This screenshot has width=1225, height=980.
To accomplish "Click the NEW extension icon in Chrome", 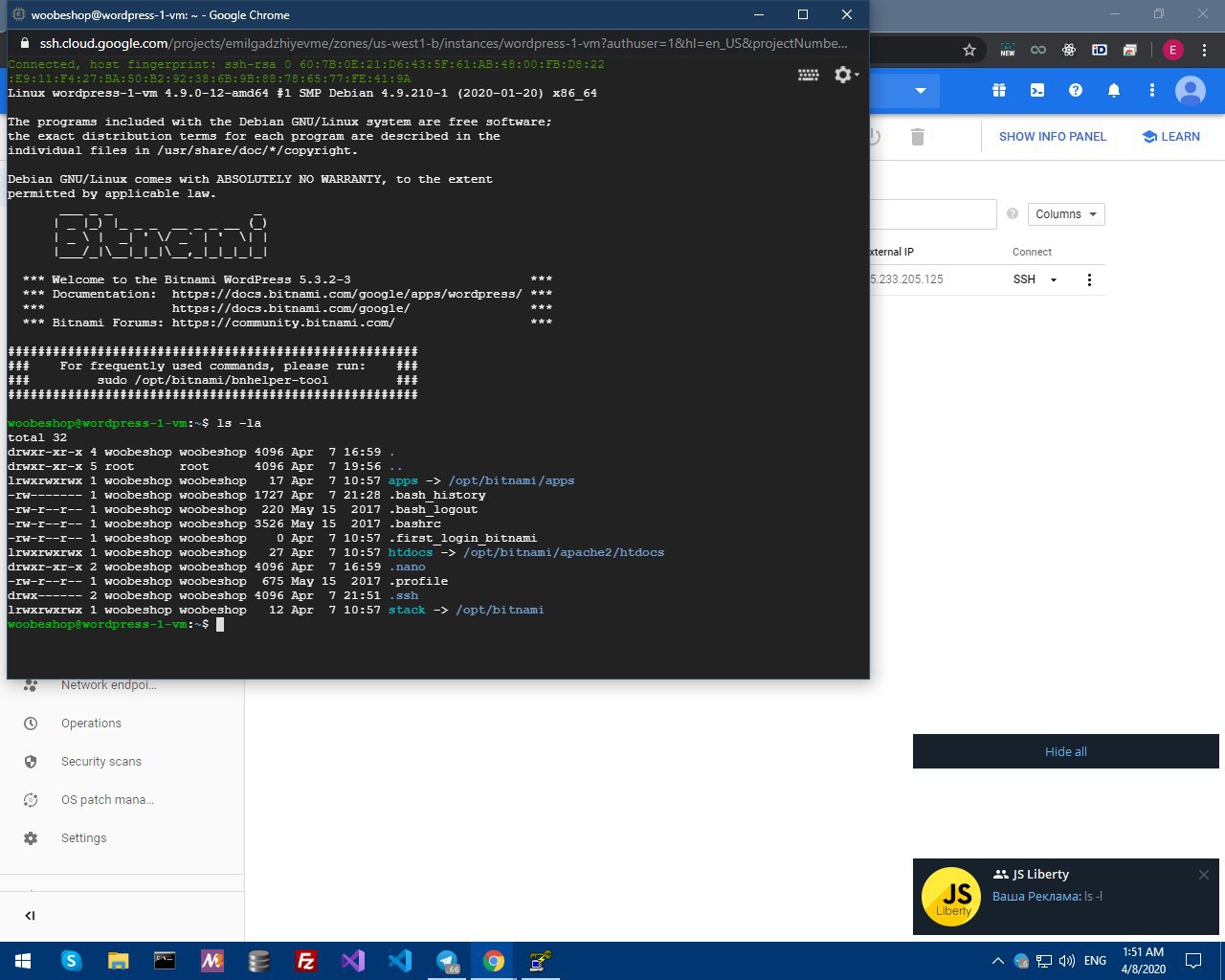I will pyautogui.click(x=1008, y=50).
